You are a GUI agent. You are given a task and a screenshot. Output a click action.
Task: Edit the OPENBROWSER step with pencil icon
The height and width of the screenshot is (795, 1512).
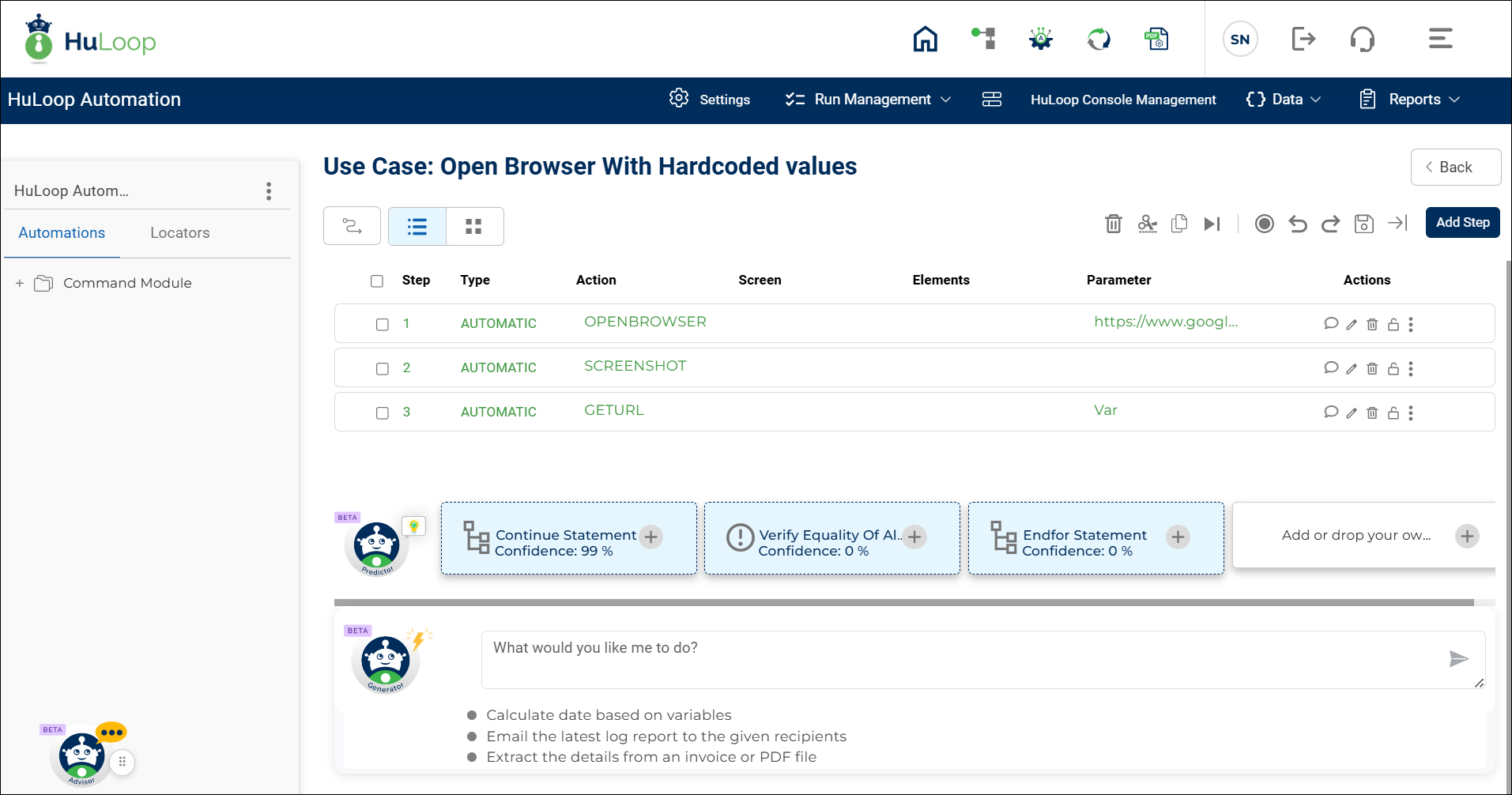pyautogui.click(x=1352, y=324)
